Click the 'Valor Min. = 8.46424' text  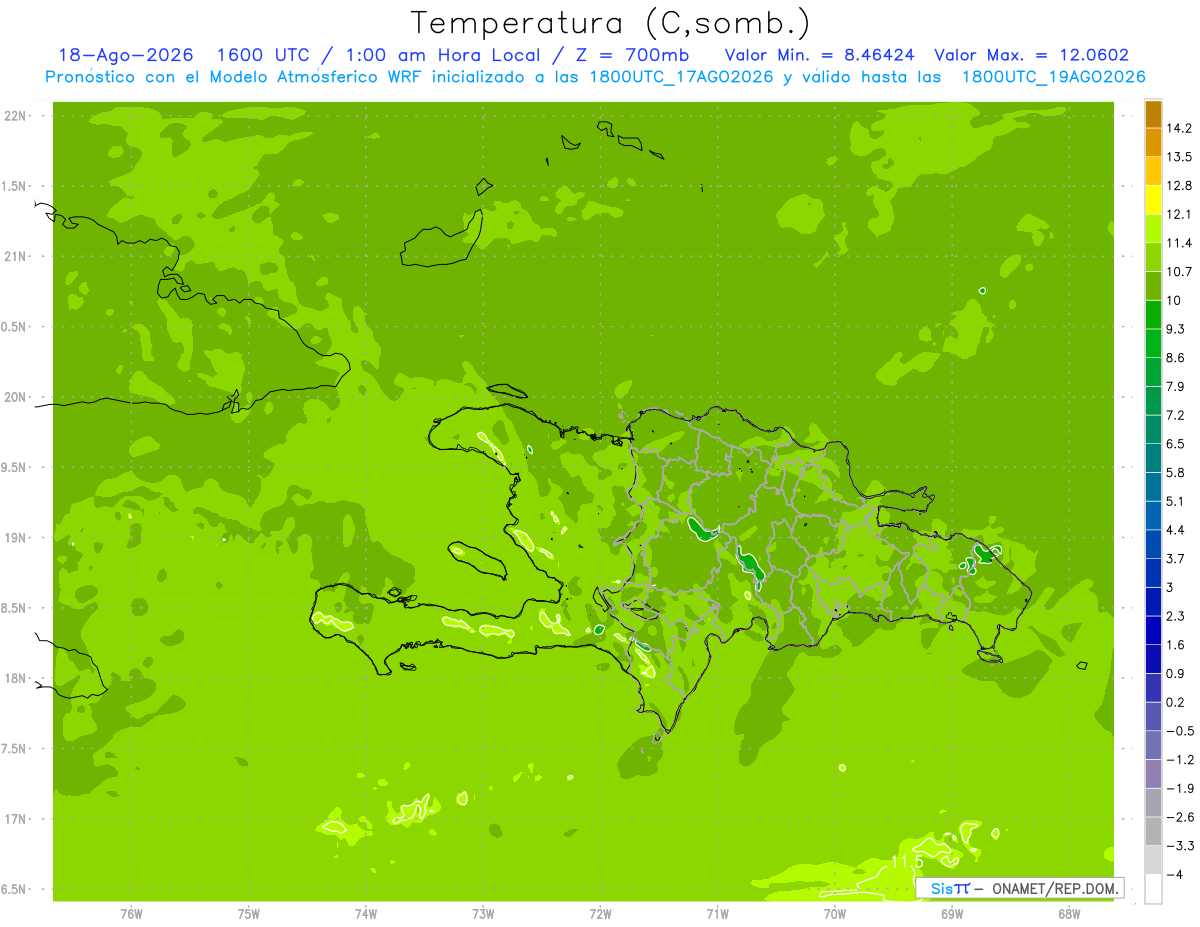819,55
